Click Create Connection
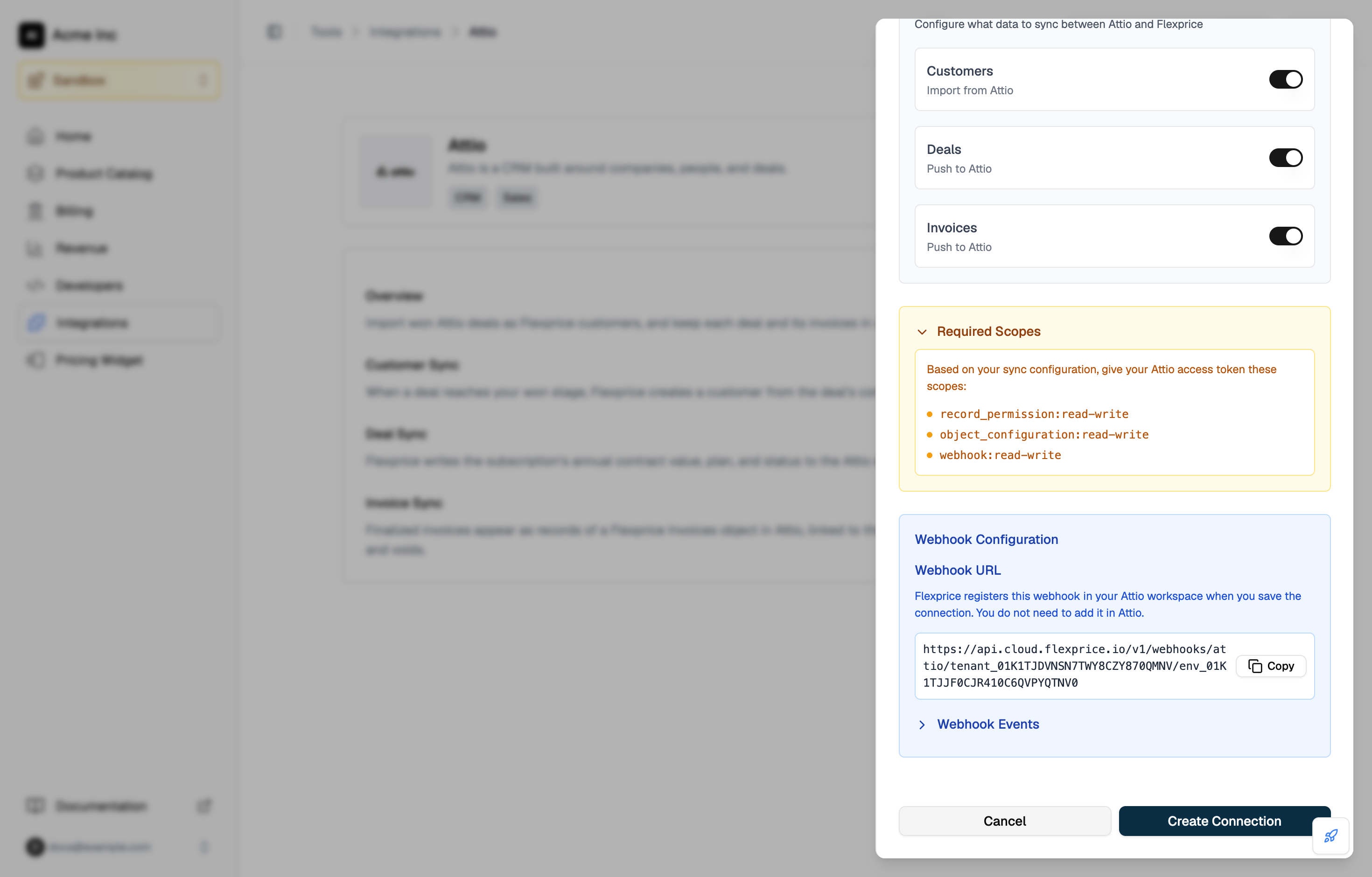1372x877 pixels. (1224, 821)
